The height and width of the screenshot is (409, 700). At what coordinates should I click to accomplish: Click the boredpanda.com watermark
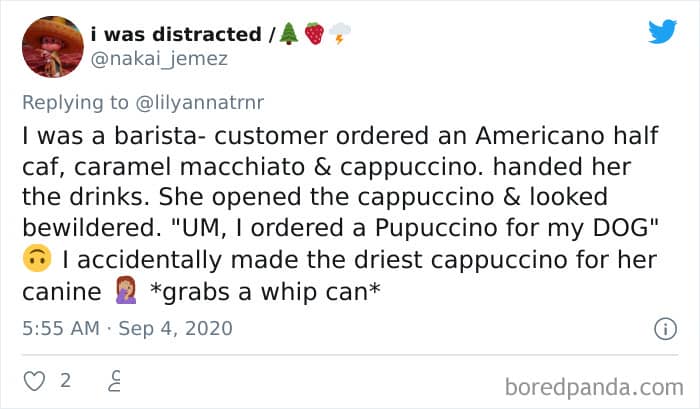point(594,387)
